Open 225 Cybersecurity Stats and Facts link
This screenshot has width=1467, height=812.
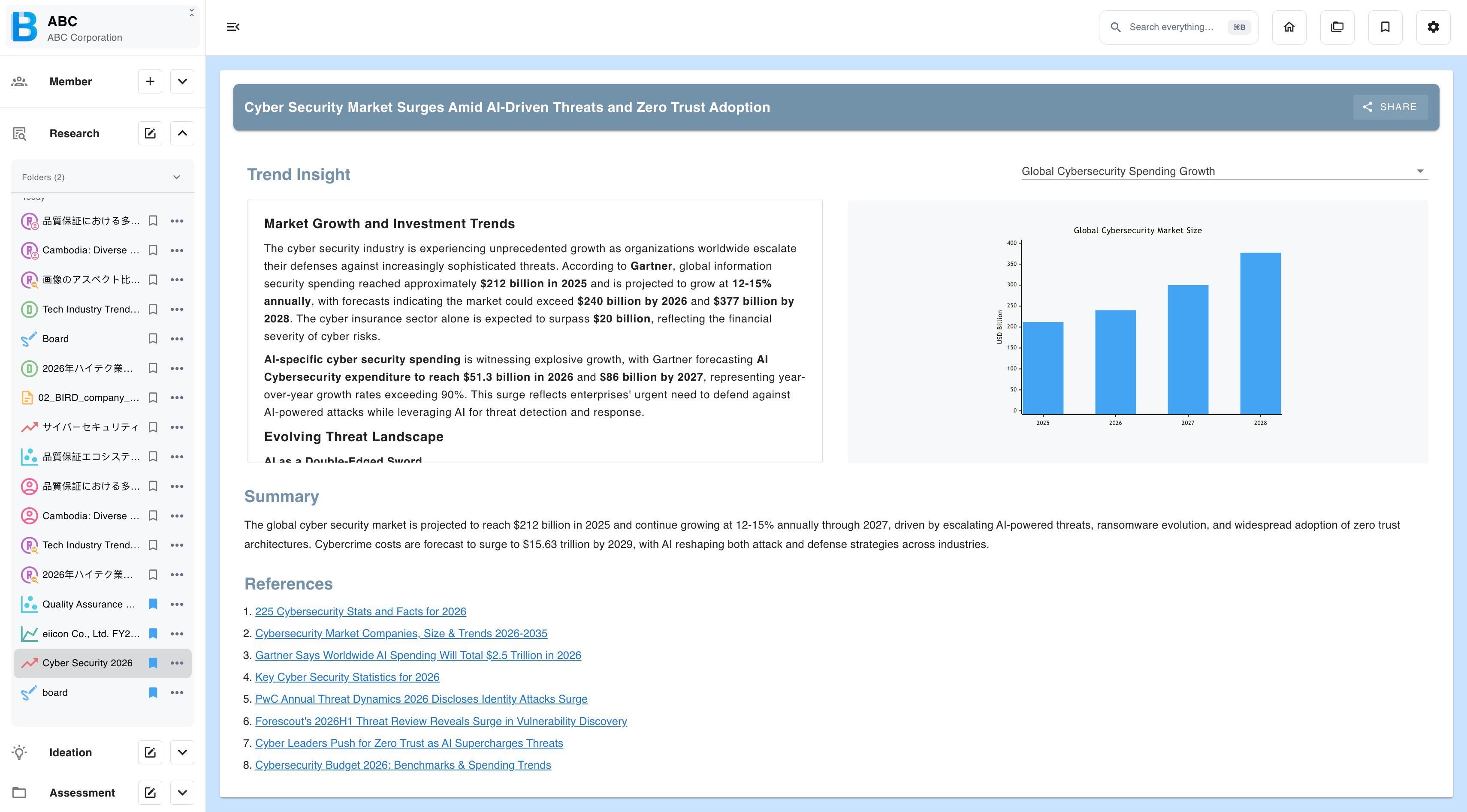point(360,611)
